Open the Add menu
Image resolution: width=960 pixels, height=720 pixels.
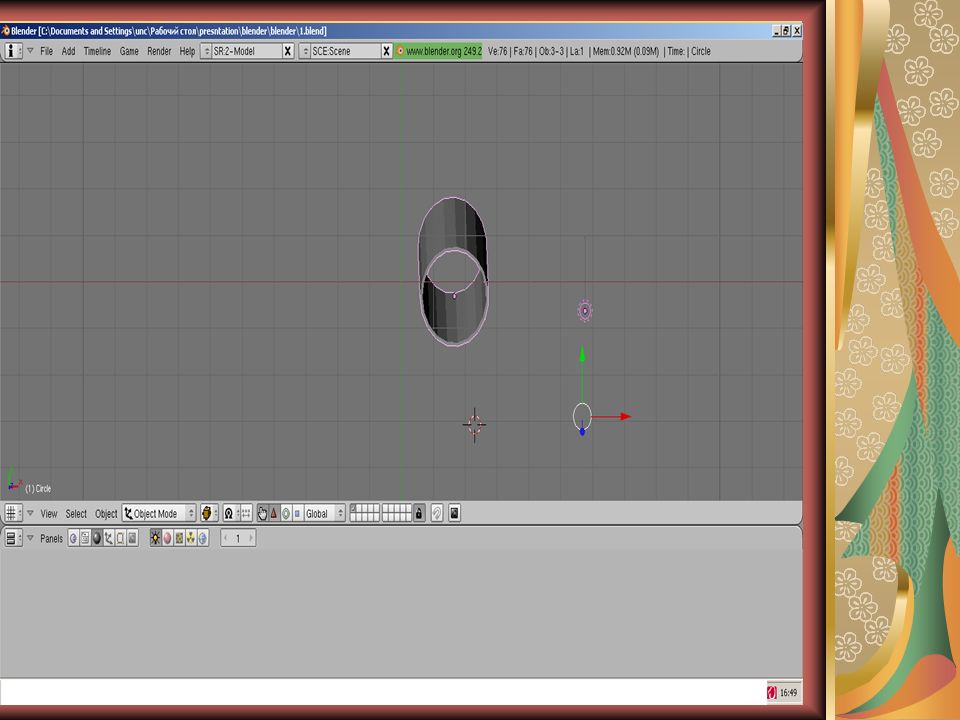69,51
